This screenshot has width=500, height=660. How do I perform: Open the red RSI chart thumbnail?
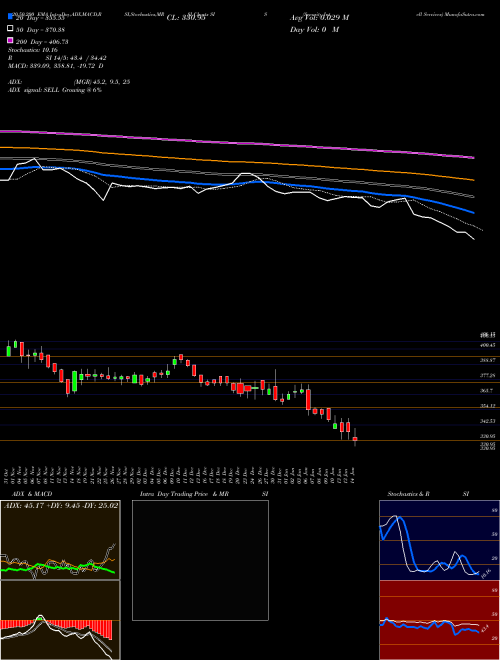pyautogui.click(x=439, y=620)
